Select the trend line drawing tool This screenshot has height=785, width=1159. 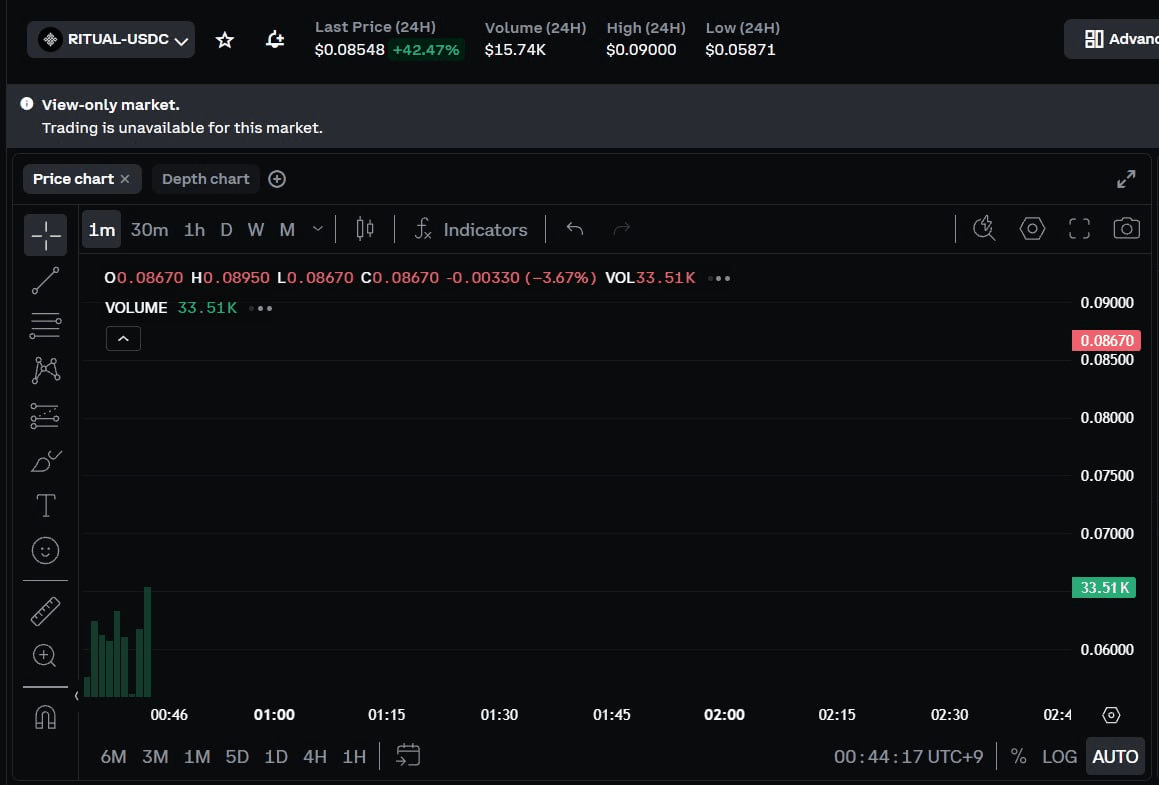pyautogui.click(x=46, y=281)
